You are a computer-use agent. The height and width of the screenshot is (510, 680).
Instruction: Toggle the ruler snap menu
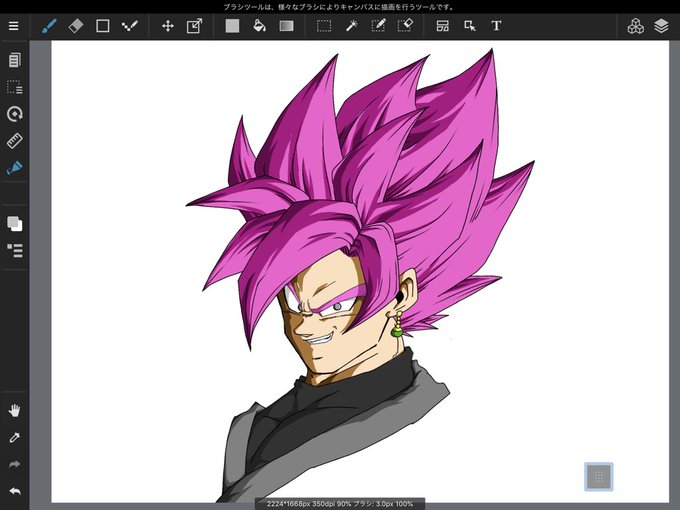coord(14,141)
